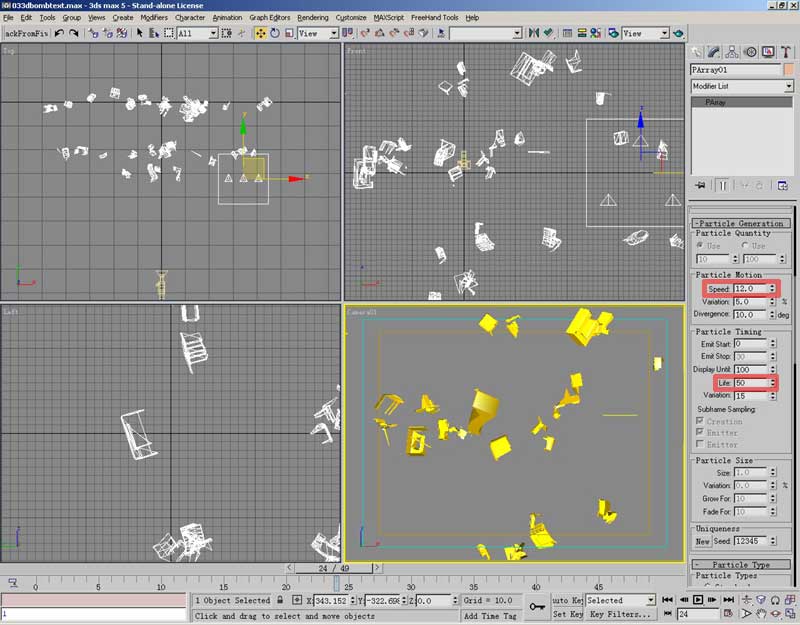800x625 pixels.
Task: Open the Selected key filter dropdown
Action: click(620, 600)
